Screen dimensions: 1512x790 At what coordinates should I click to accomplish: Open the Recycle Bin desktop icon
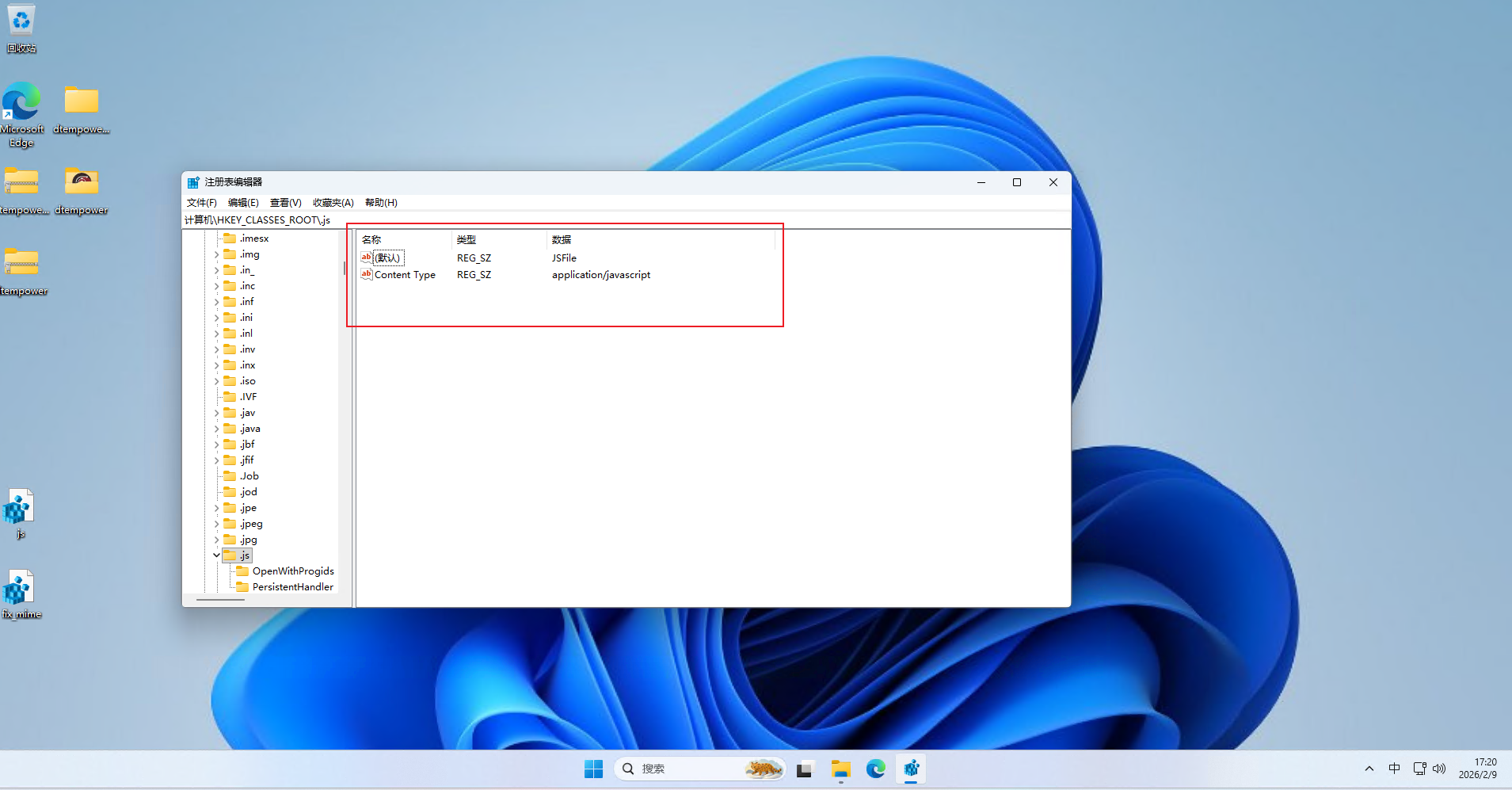point(21,28)
